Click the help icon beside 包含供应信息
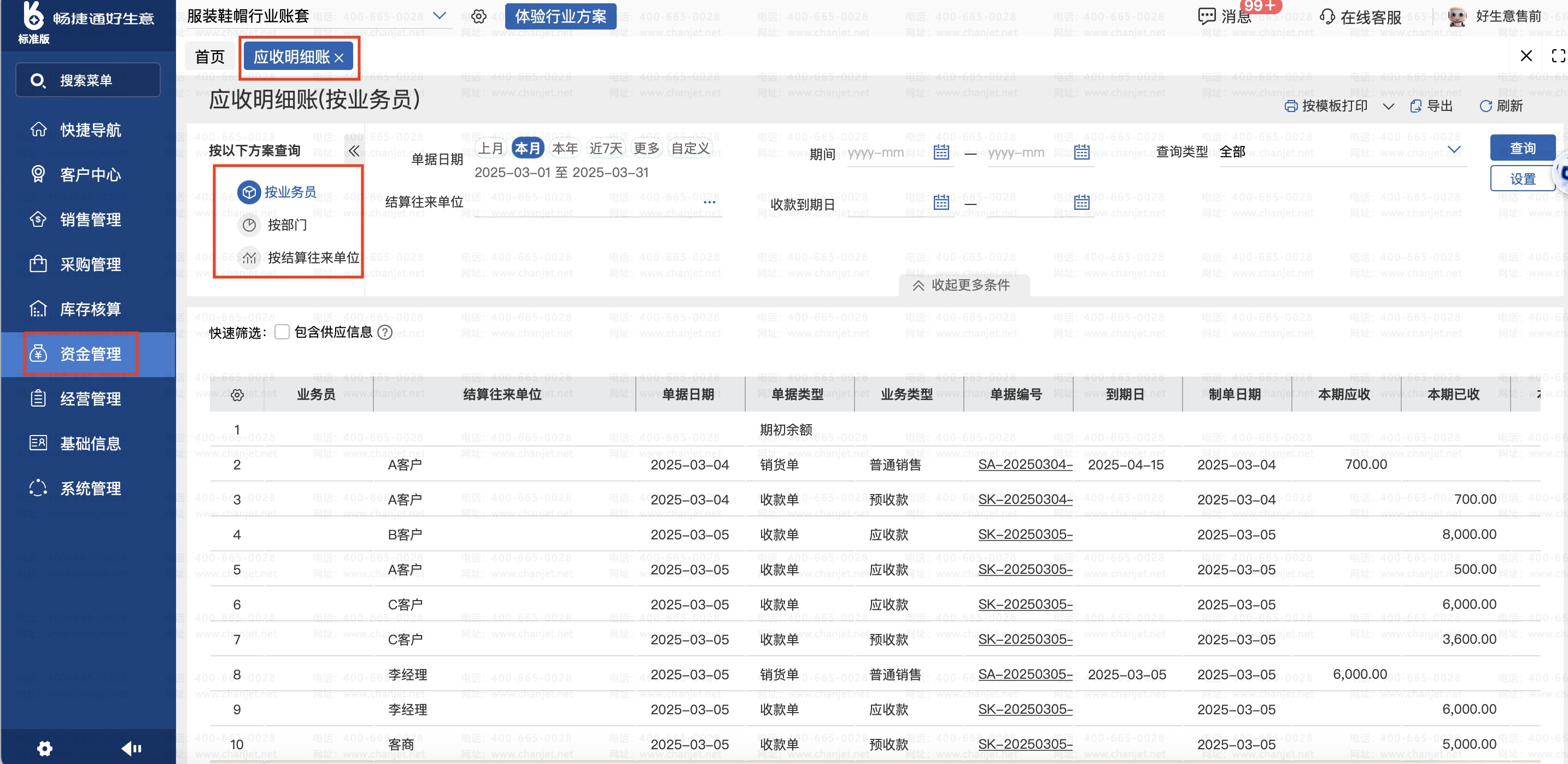The width and height of the screenshot is (1568, 764). click(x=385, y=332)
